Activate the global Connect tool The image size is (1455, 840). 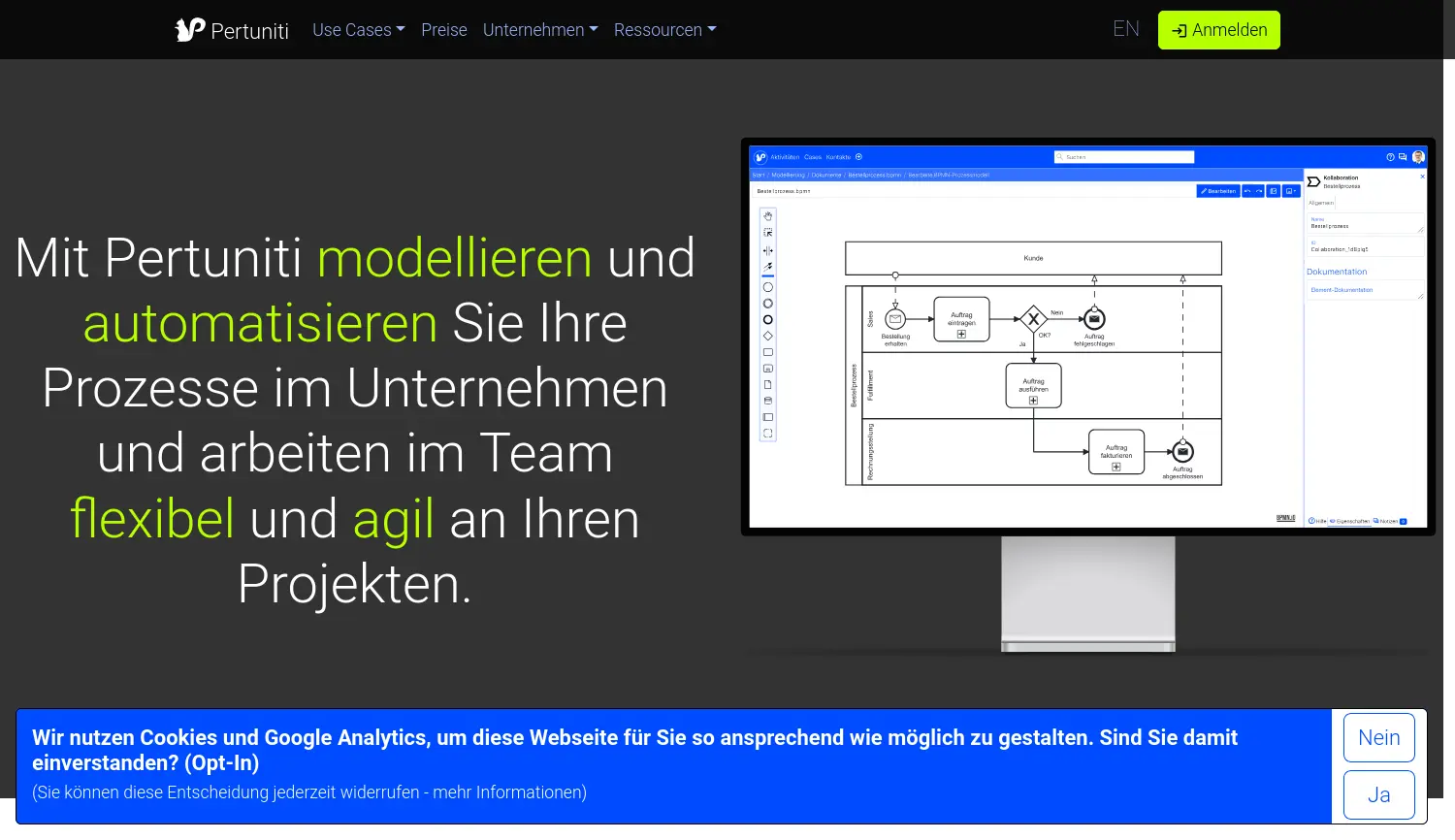tap(767, 266)
